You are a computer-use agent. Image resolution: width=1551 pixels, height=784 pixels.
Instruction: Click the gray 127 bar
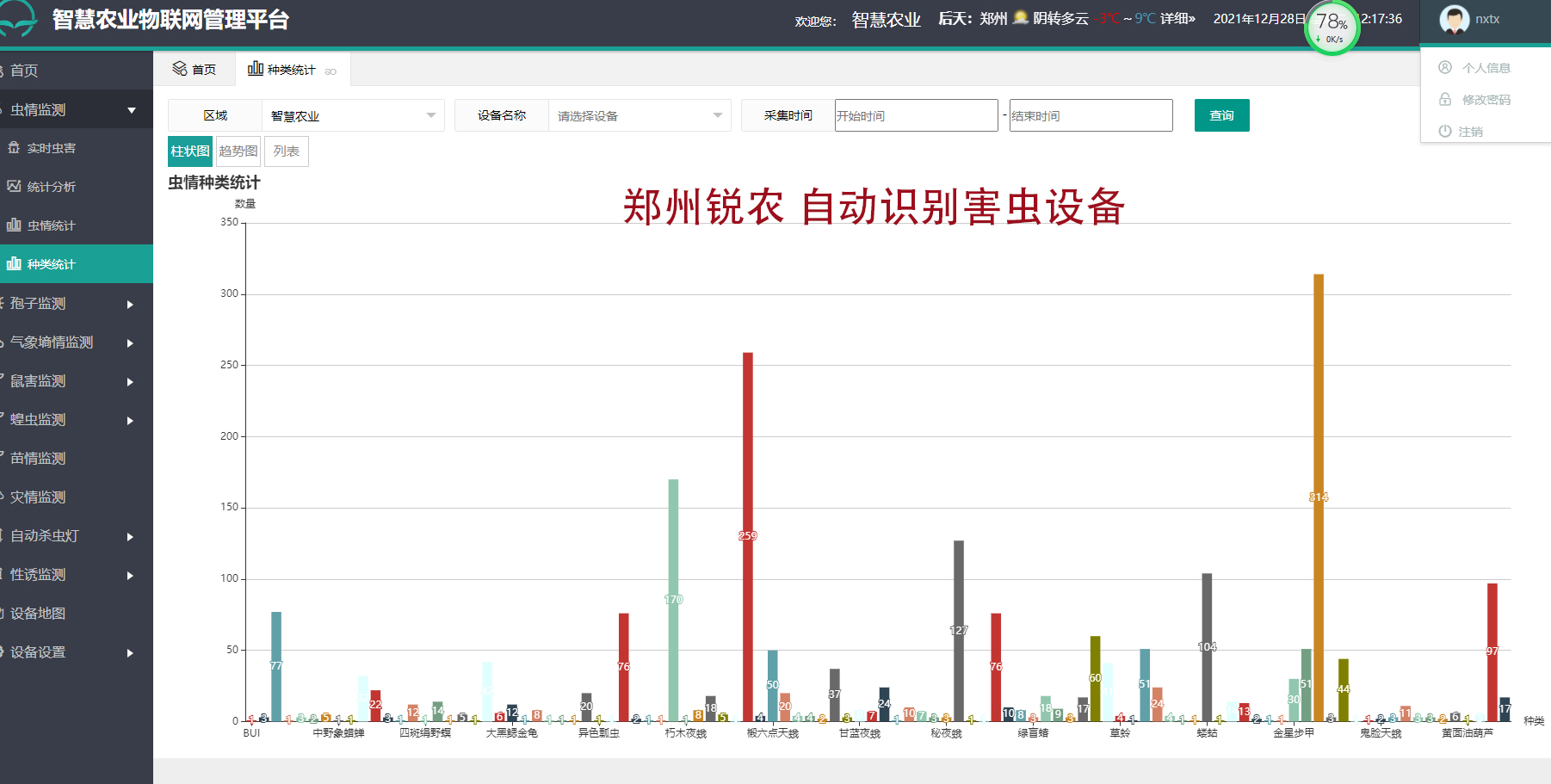959,631
